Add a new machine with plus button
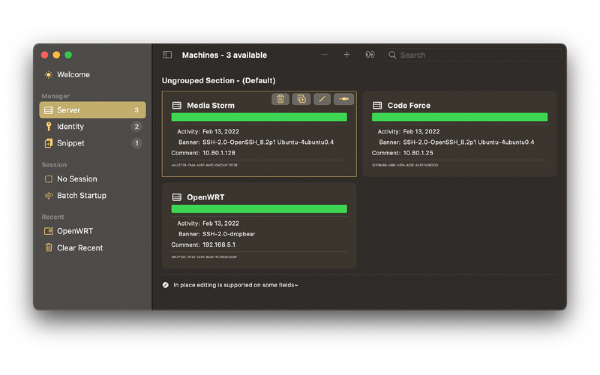Screen dimensions: 600x375 347,55
